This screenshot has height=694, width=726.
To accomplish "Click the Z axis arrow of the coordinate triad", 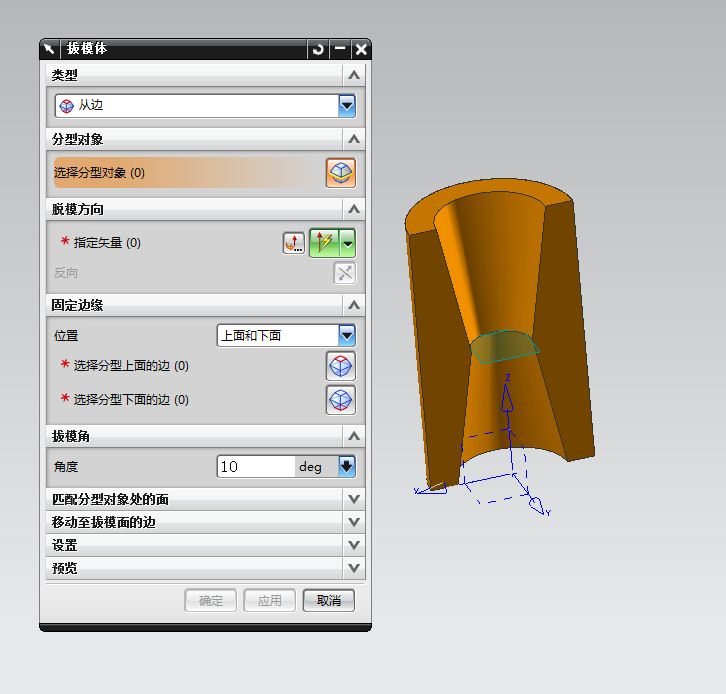I will pos(507,399).
